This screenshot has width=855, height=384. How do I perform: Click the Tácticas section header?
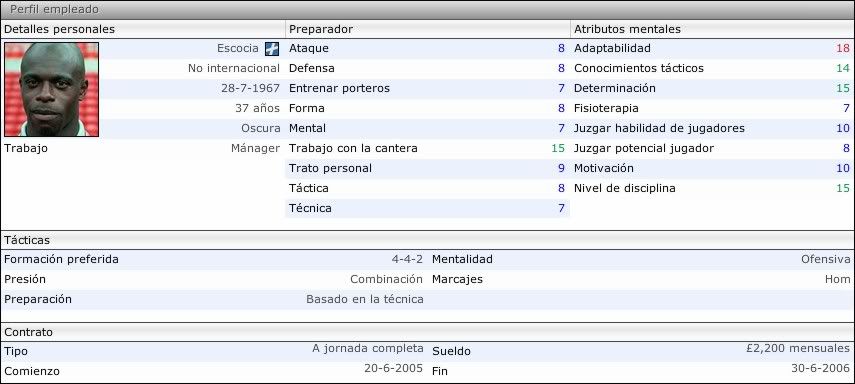coord(27,240)
